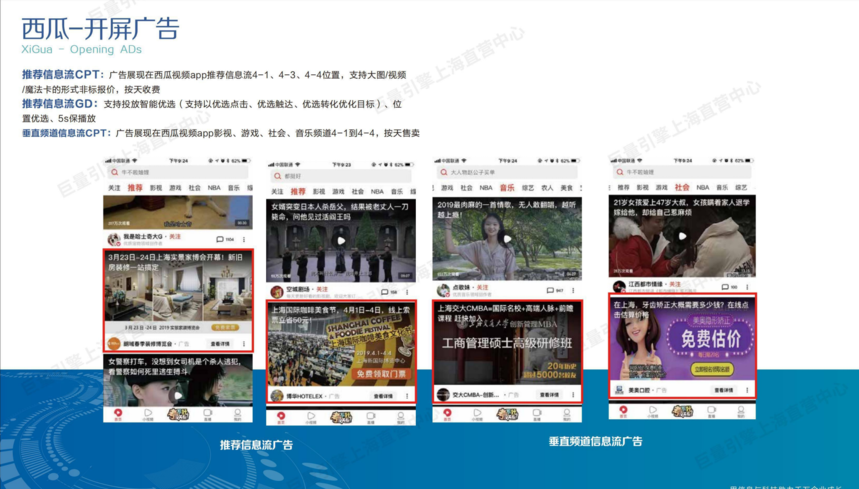Follow 空城剧场 via 关注 link
This screenshot has height=489, width=859.
point(322,289)
